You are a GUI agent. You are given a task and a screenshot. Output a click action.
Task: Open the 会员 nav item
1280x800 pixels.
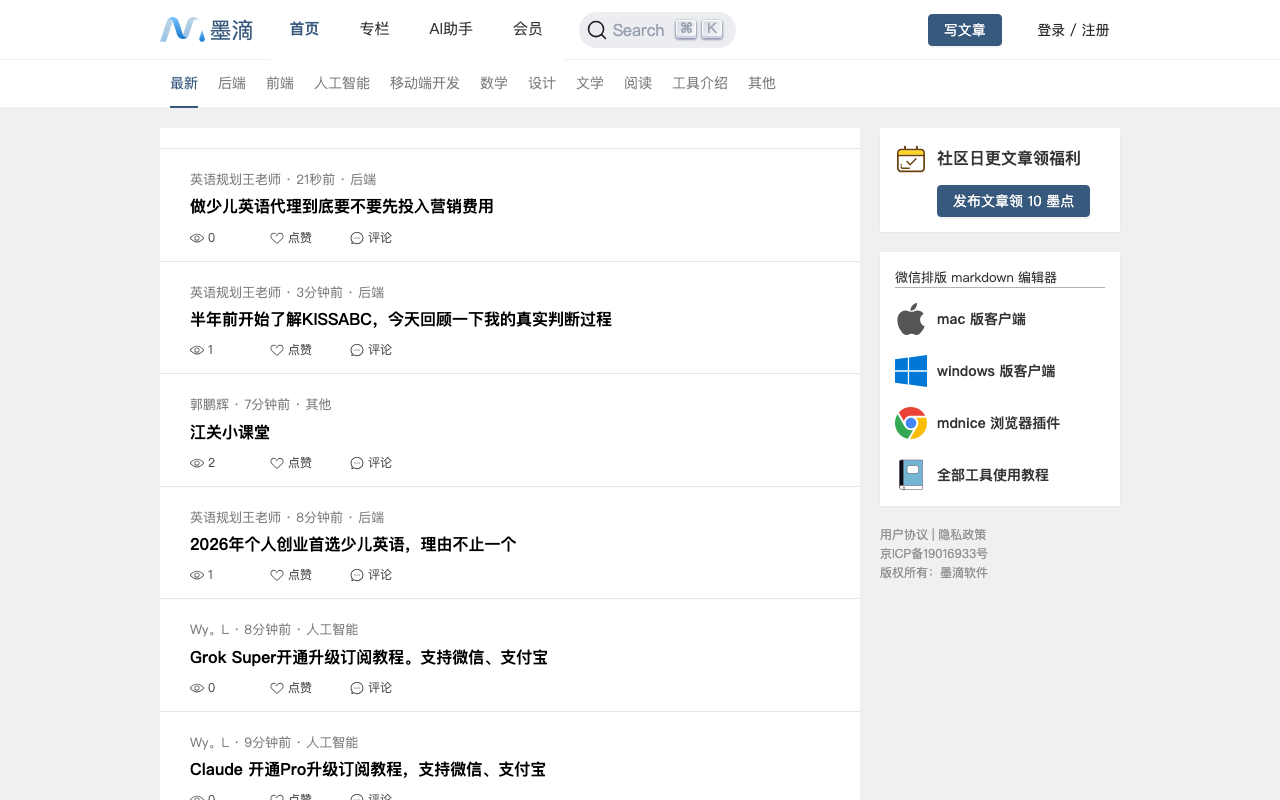click(x=527, y=29)
